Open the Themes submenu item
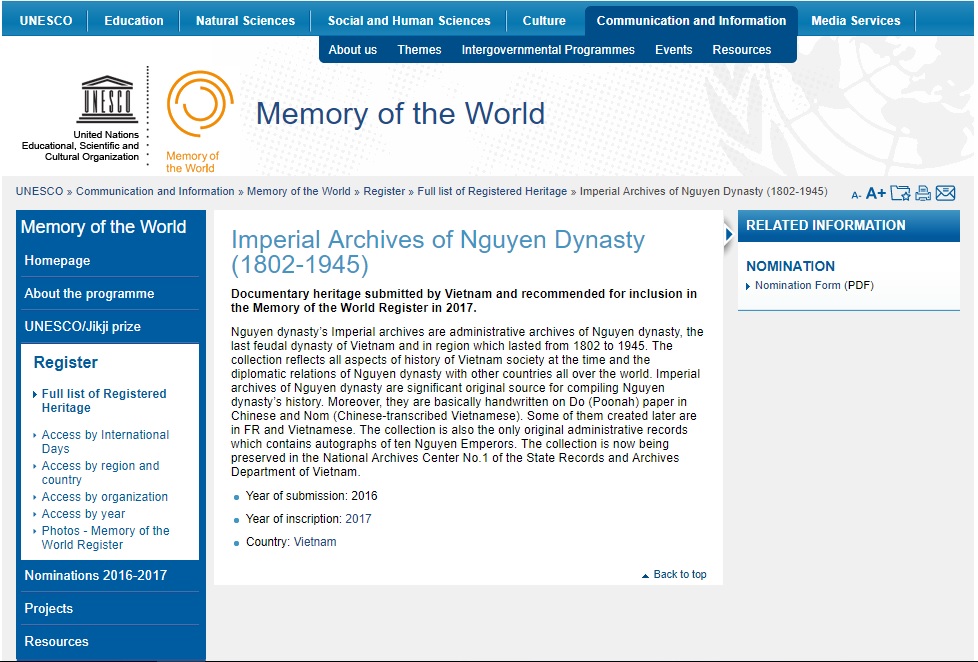Image resolution: width=978 pixels, height=662 pixels. point(420,50)
